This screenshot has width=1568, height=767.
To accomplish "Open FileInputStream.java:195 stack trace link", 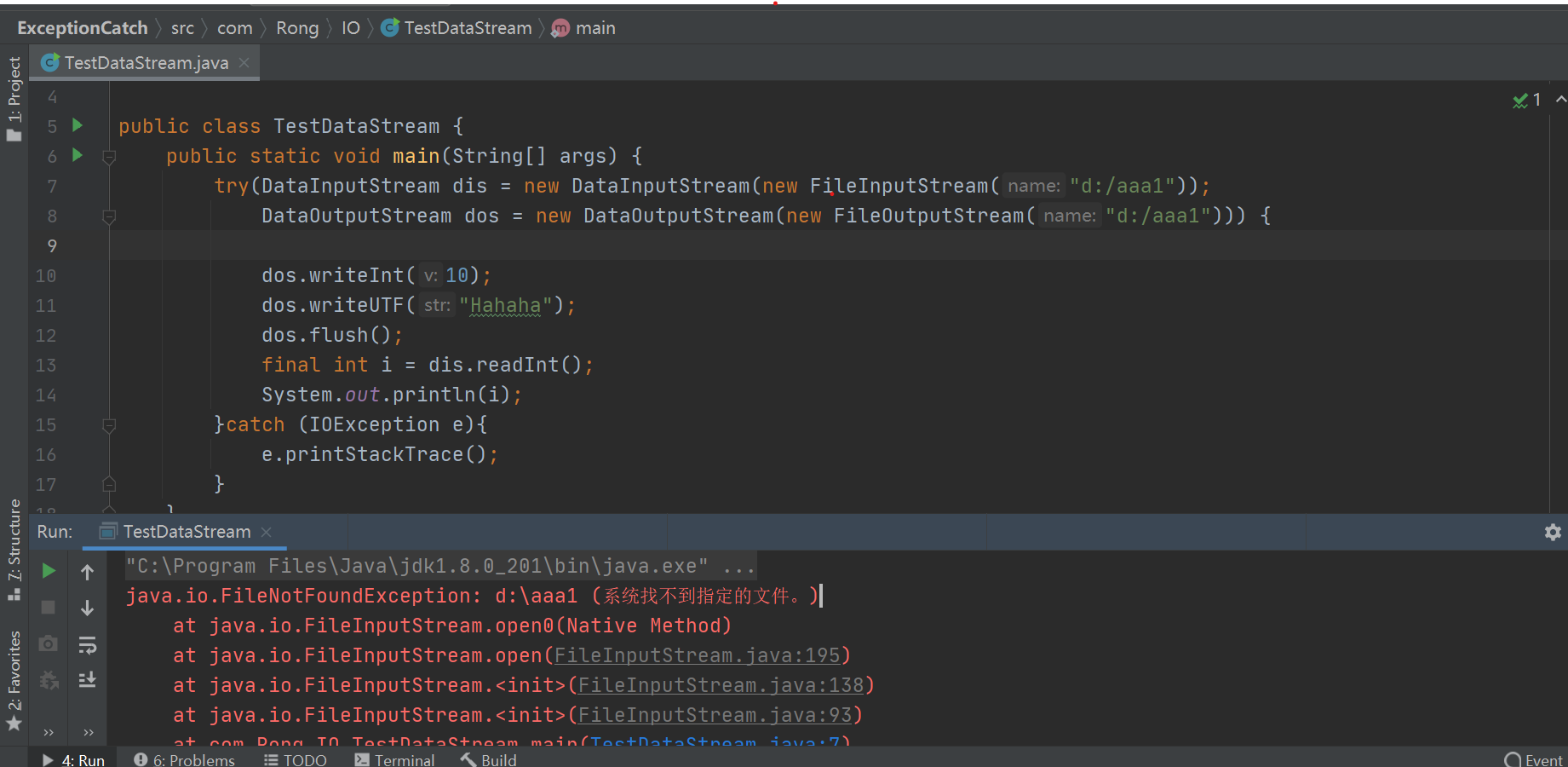I will 697,655.
